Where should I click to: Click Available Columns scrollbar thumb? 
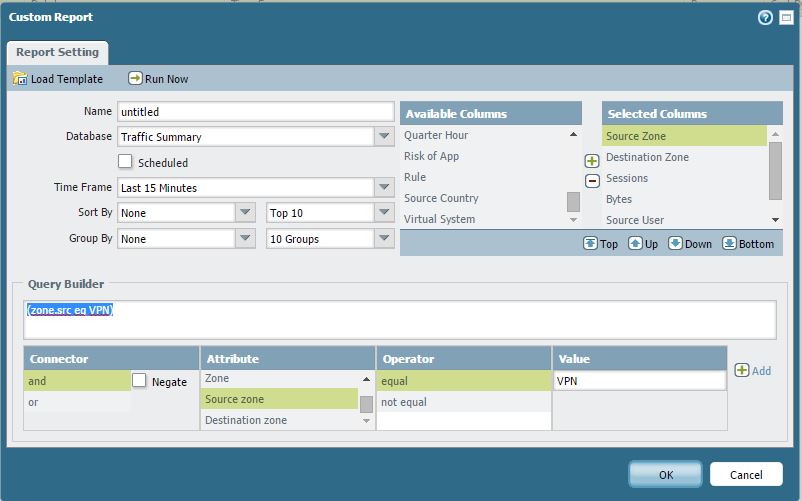tap(573, 201)
